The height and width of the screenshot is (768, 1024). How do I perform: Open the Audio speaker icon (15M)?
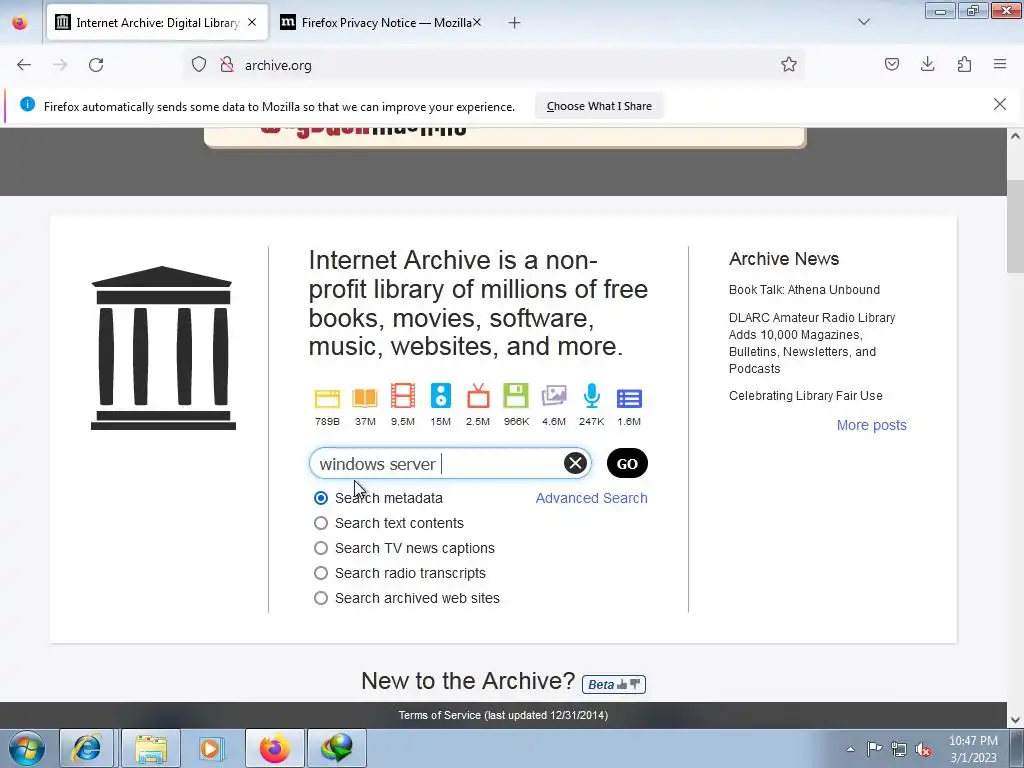point(441,396)
